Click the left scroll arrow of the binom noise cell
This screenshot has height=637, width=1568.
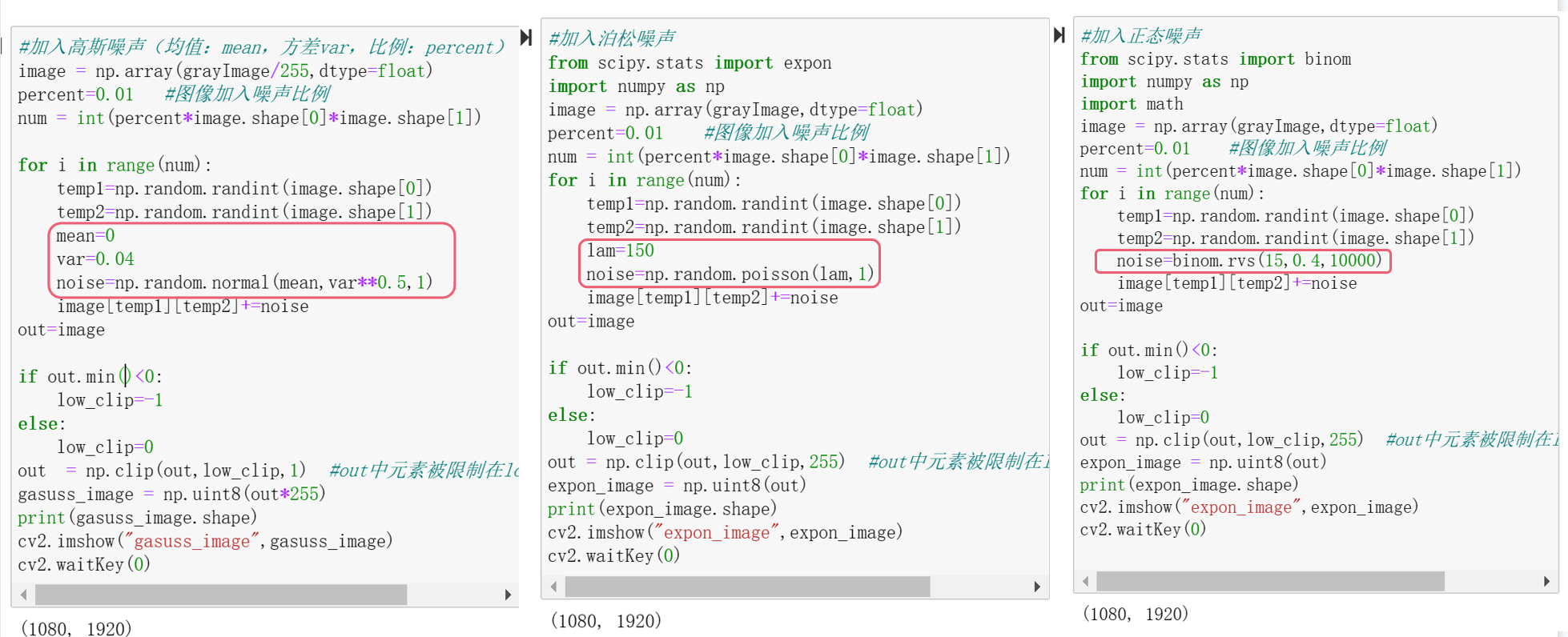tap(1086, 581)
